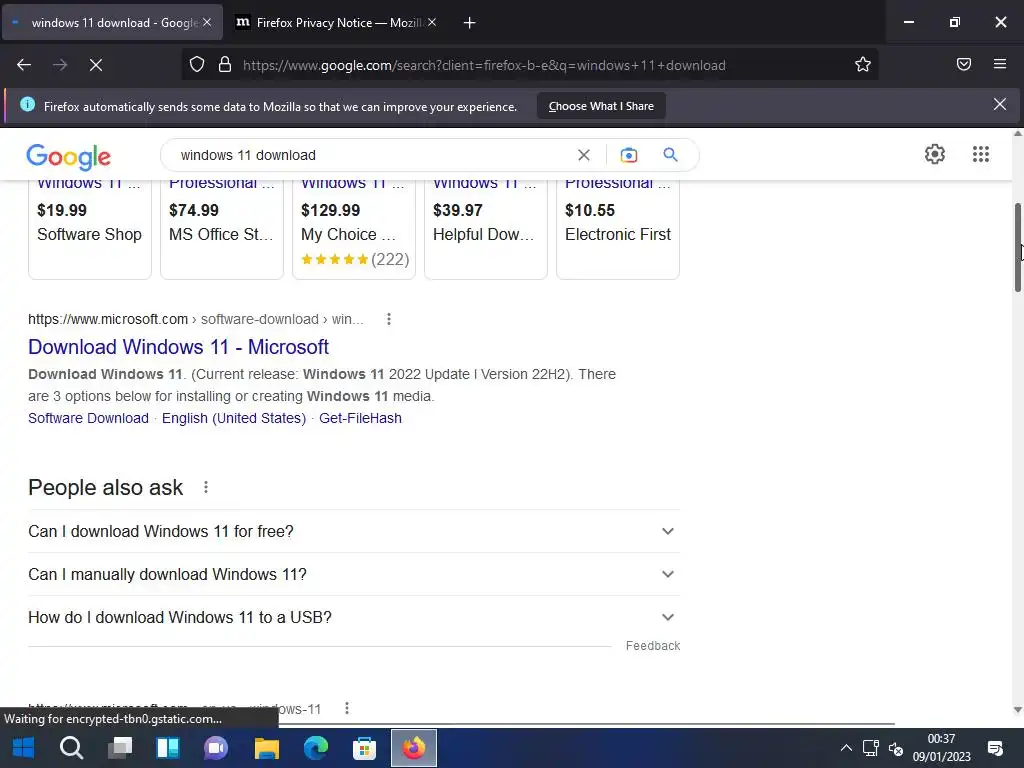Open the notification center icon
The height and width of the screenshot is (768, 1024).
coord(995,748)
